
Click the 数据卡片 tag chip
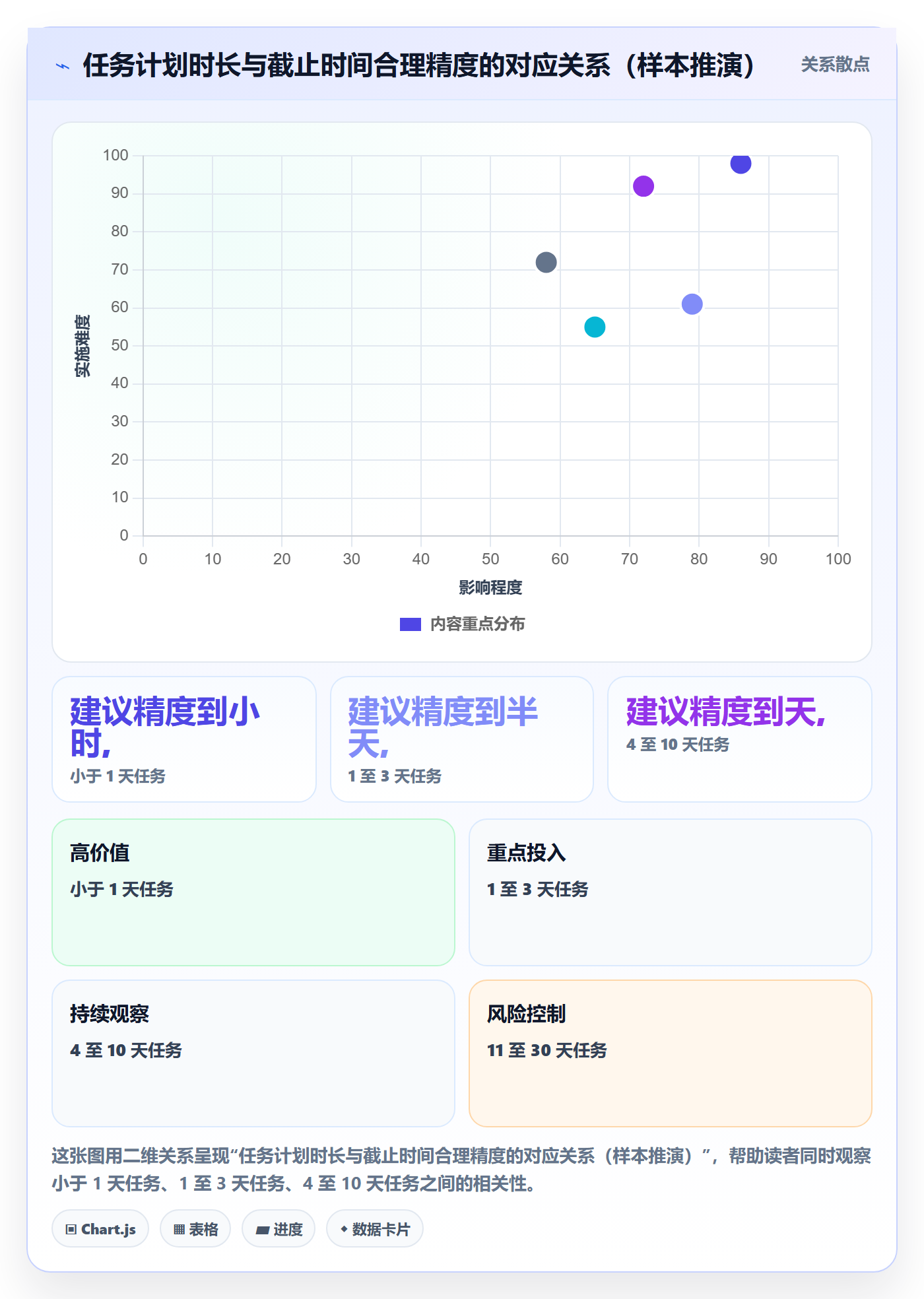[x=375, y=1229]
